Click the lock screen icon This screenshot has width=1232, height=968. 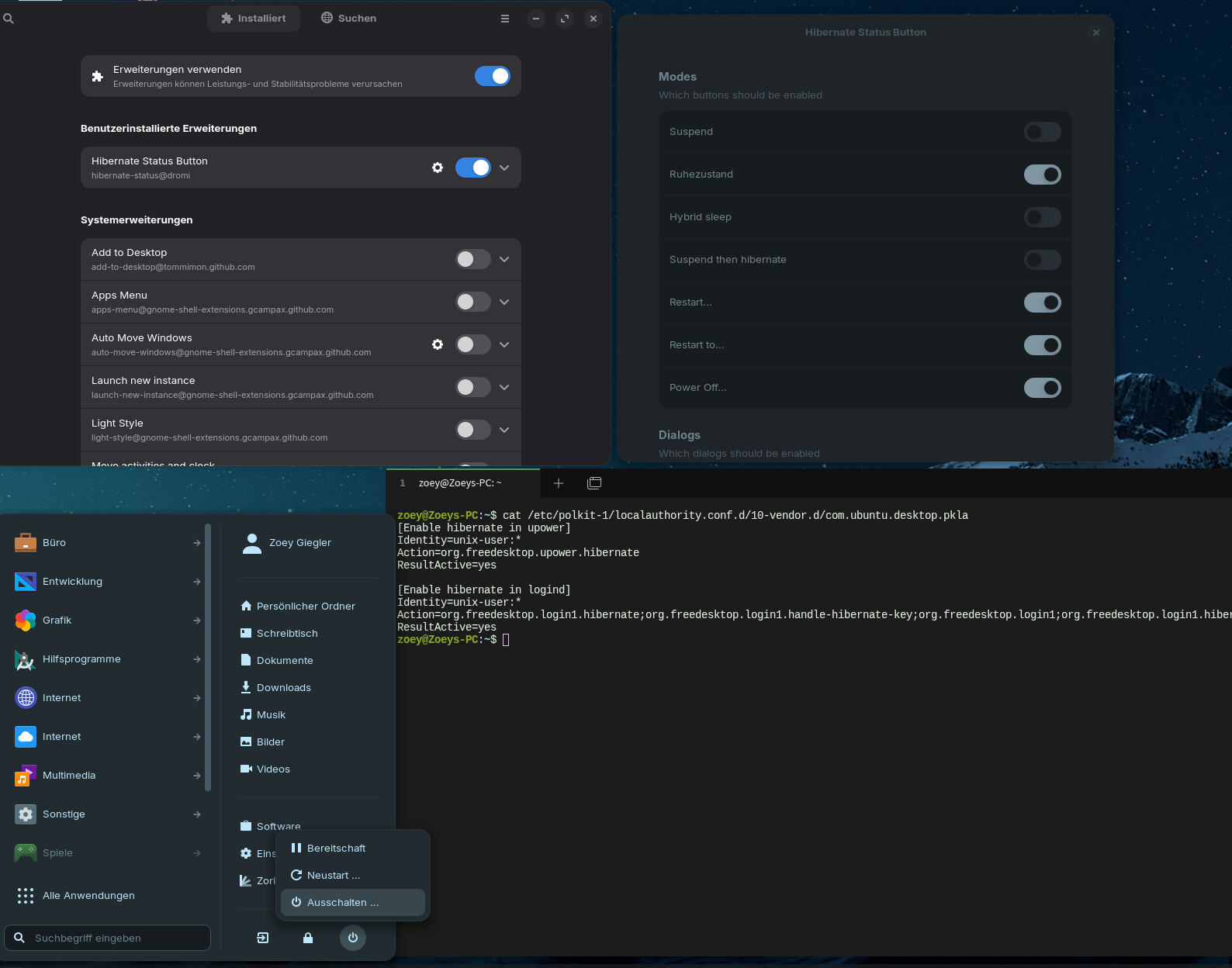[x=308, y=938]
